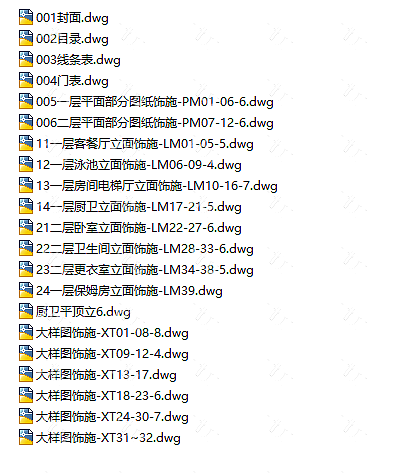Click the 004门表.dwg file icon
Image resolution: width=407 pixels, height=474 pixels.
click(26, 80)
